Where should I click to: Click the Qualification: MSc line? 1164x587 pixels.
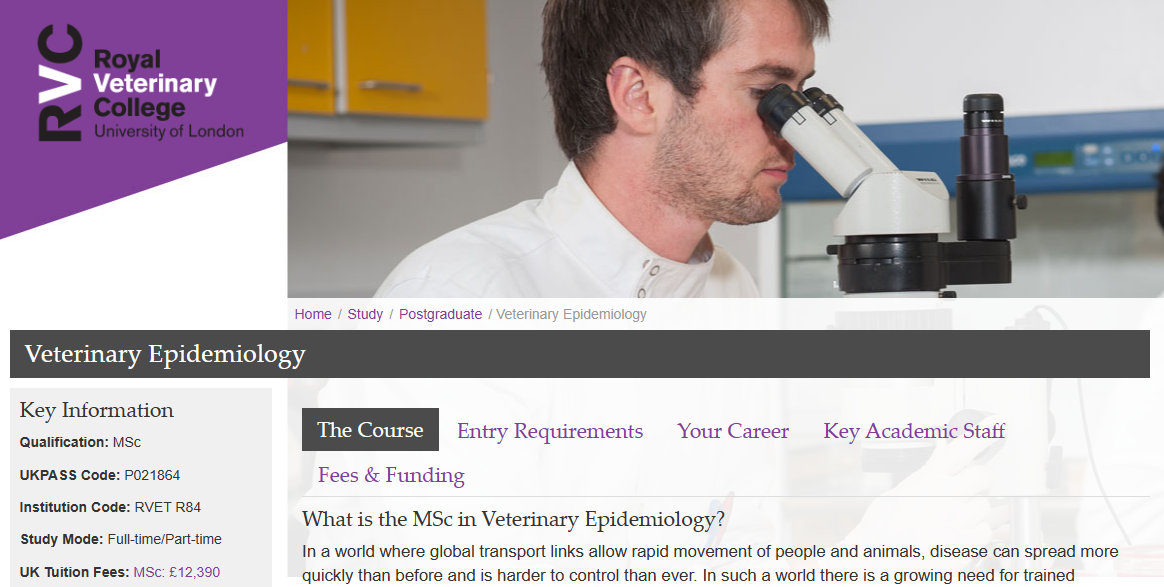pyautogui.click(x=80, y=442)
